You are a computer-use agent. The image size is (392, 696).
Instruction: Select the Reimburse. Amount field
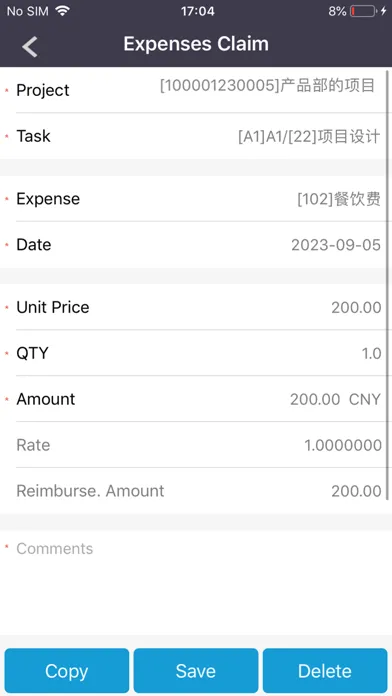coord(194,490)
